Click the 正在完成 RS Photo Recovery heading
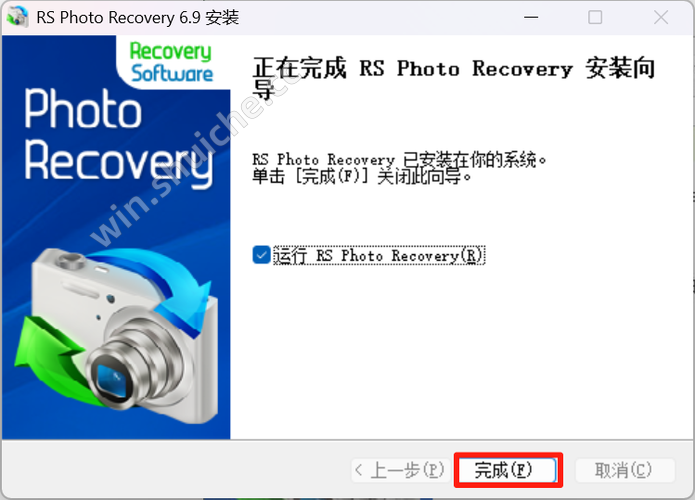This screenshot has height=500, width=695. point(453,78)
